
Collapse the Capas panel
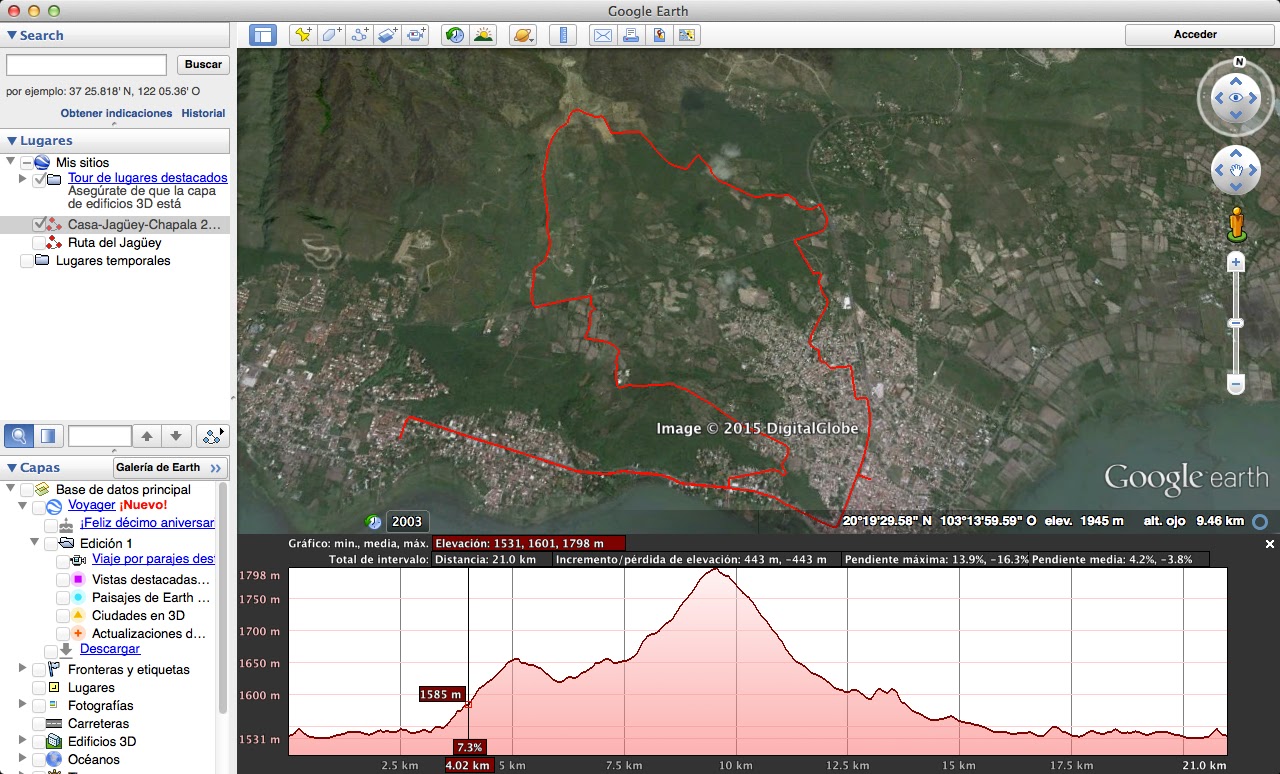(12, 467)
